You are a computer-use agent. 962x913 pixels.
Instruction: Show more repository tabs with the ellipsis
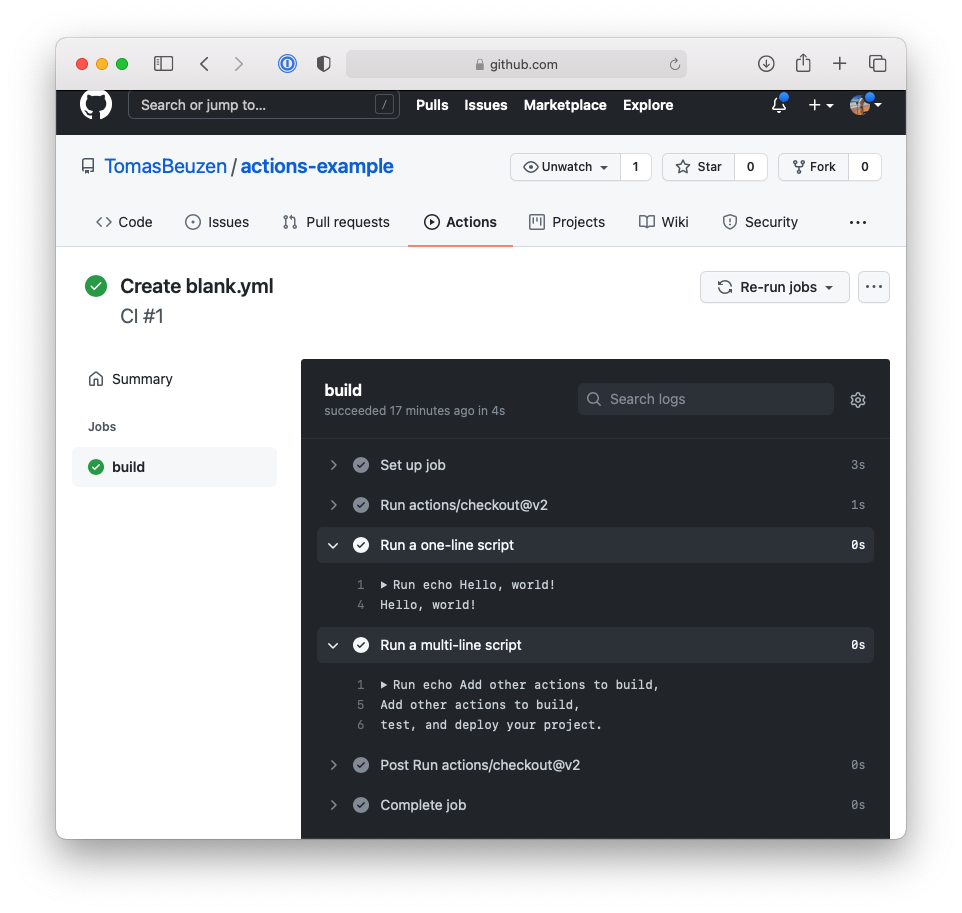coord(858,222)
